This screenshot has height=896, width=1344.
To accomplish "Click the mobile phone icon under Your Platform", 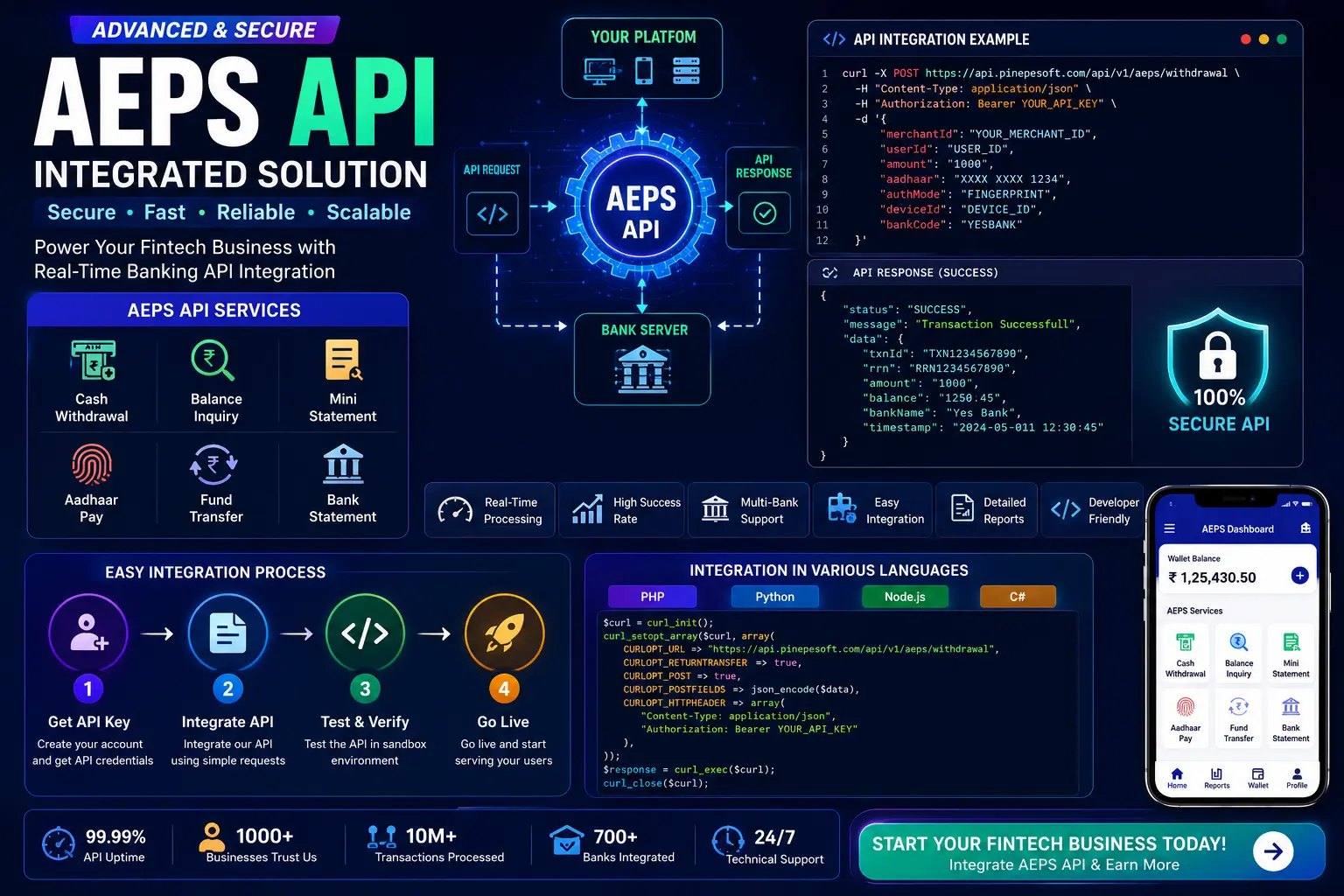I will point(644,70).
